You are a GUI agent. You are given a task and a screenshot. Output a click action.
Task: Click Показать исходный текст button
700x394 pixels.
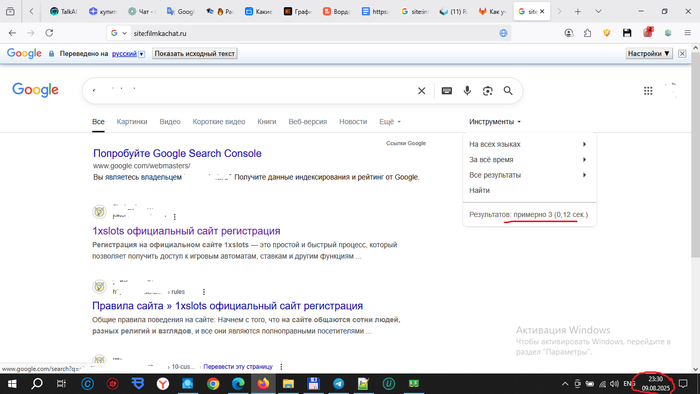194,54
